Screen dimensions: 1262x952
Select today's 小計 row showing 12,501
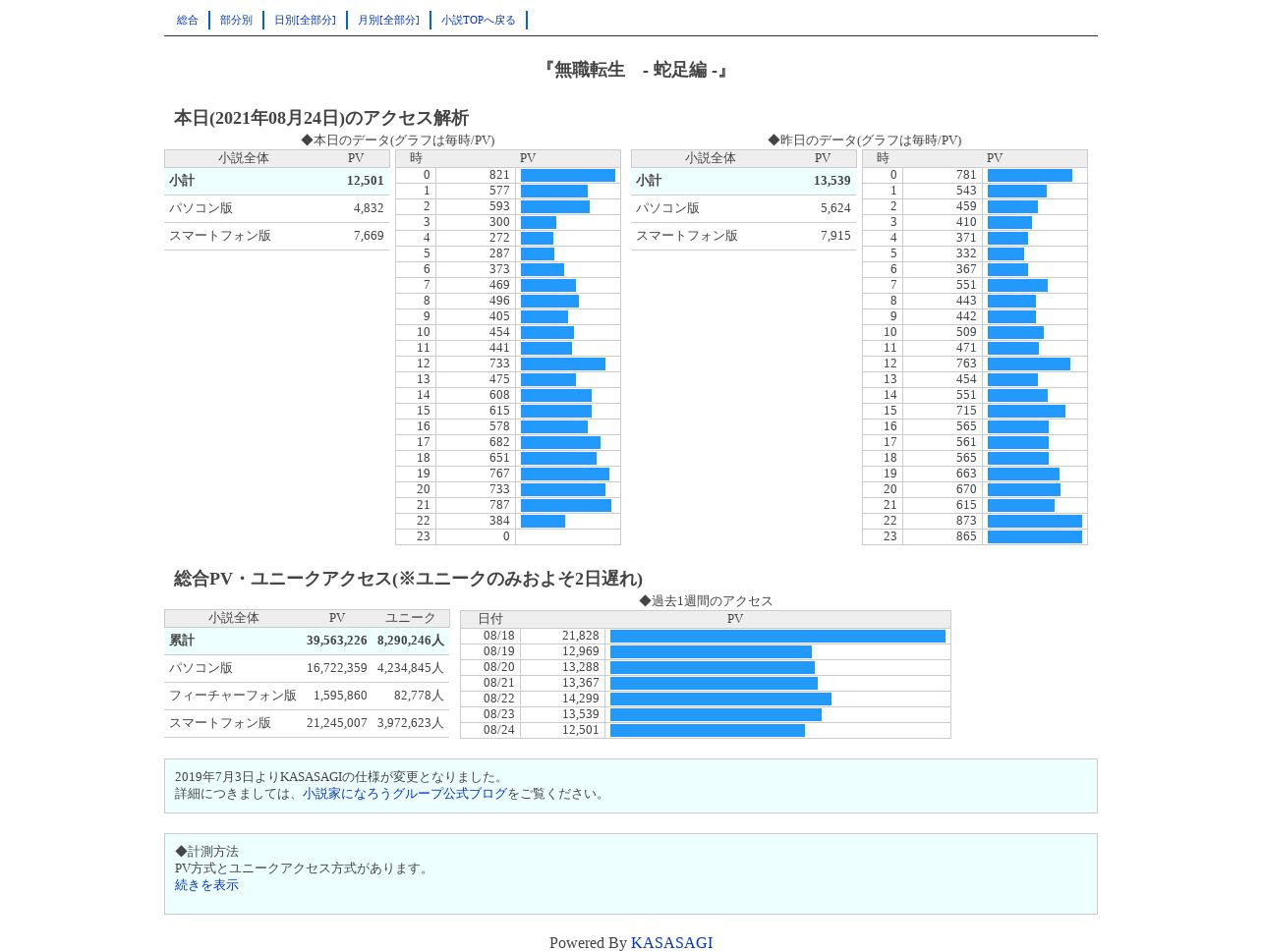[277, 181]
